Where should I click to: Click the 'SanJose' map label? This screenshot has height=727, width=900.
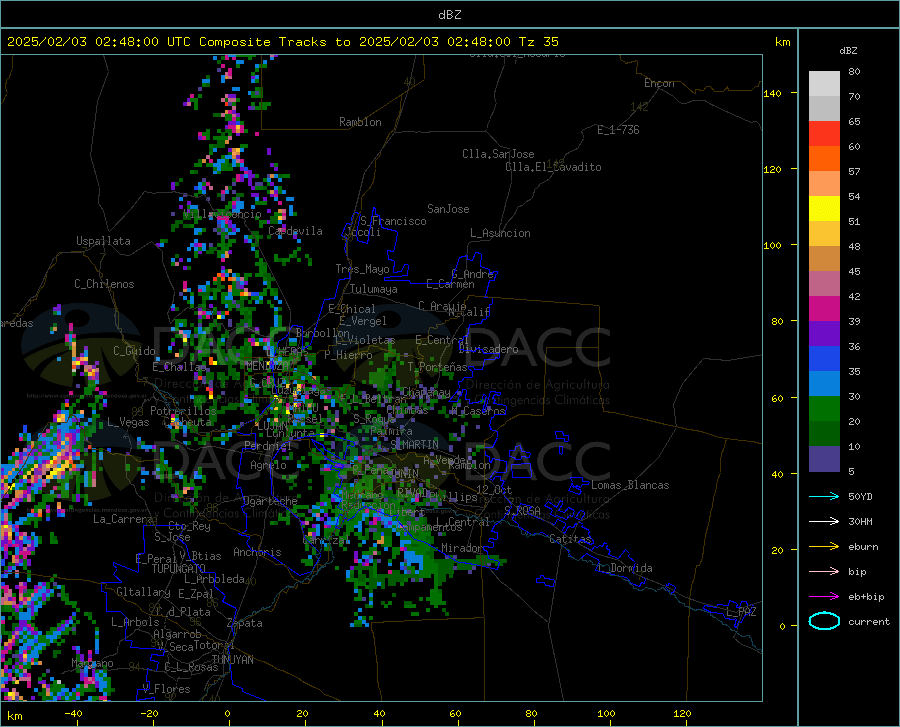[448, 209]
